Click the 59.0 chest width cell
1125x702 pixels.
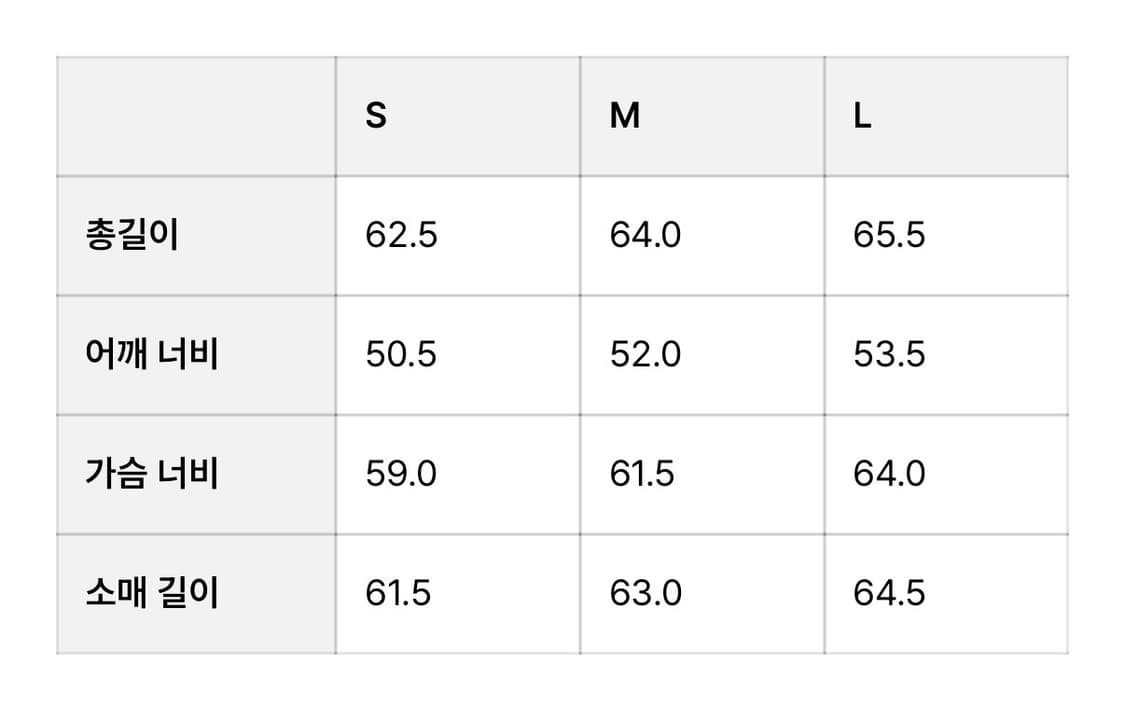401,474
